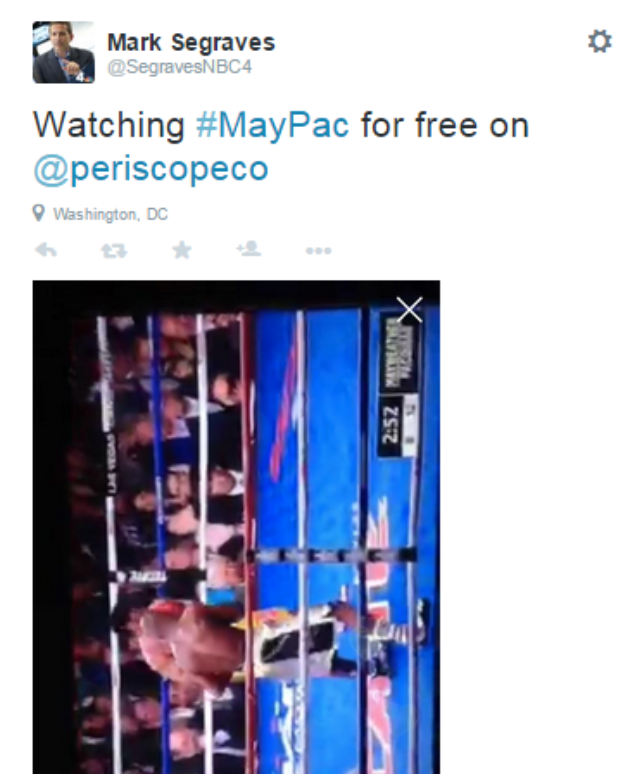Retweet this post using the retweet icon
Image resolution: width=628 pixels, height=774 pixels.
pyautogui.click(x=114, y=251)
